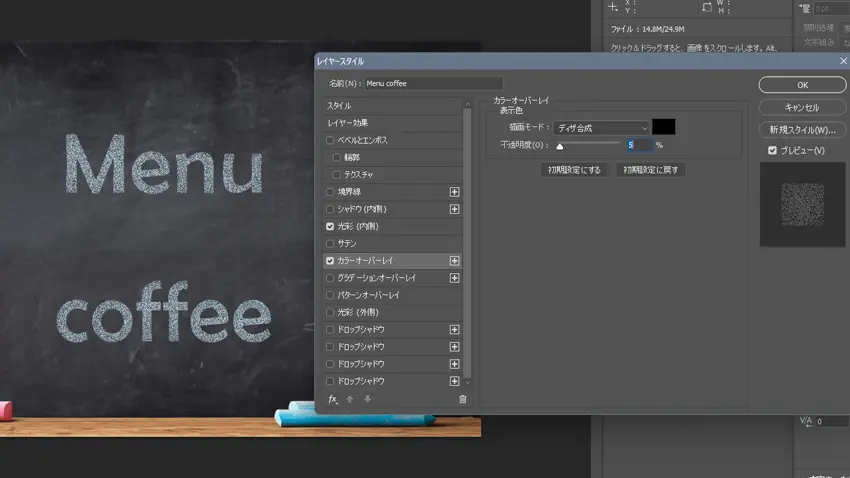850x478 pixels.
Task: Open the 描画モード blend mode dropdown
Action: (601, 128)
